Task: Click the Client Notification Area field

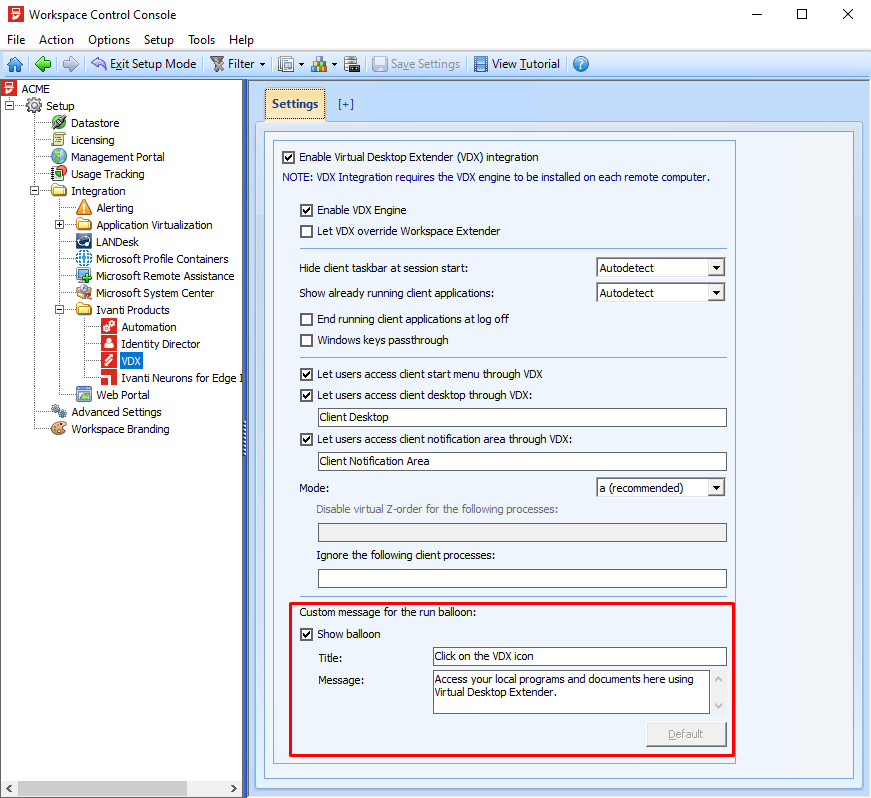Action: [522, 461]
